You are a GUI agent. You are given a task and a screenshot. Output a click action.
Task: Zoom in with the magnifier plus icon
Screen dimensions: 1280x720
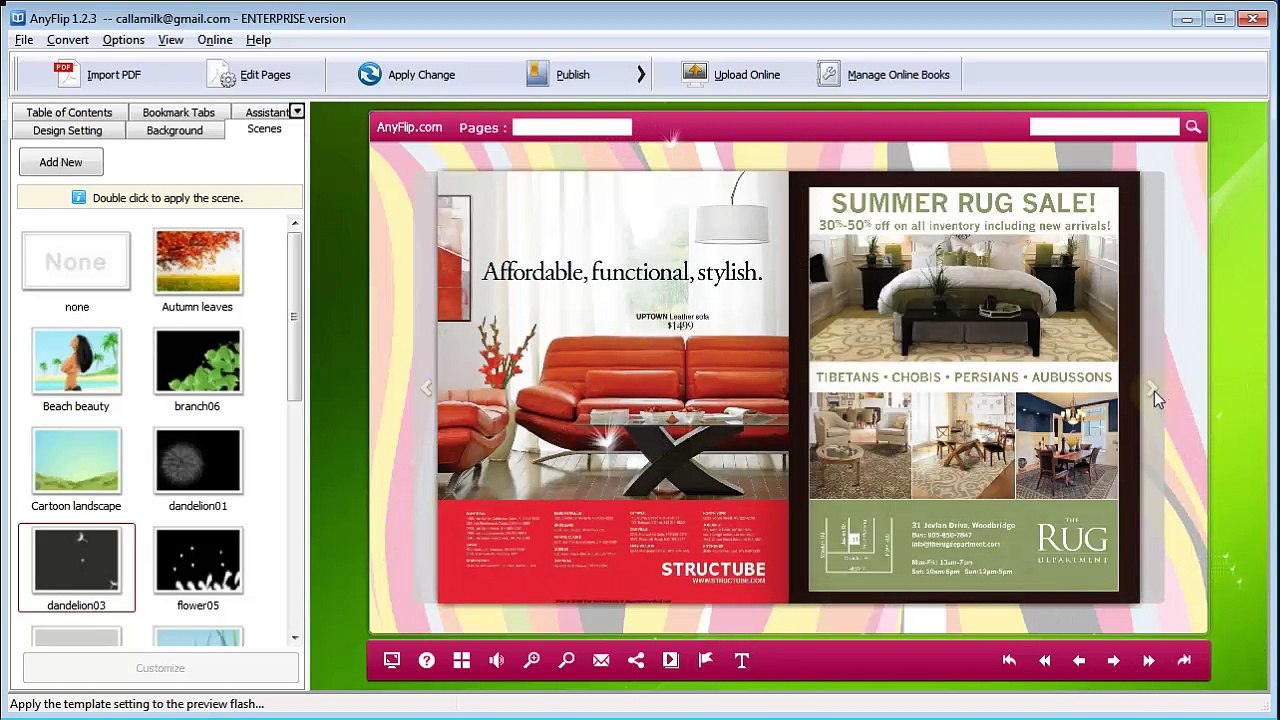(x=532, y=660)
